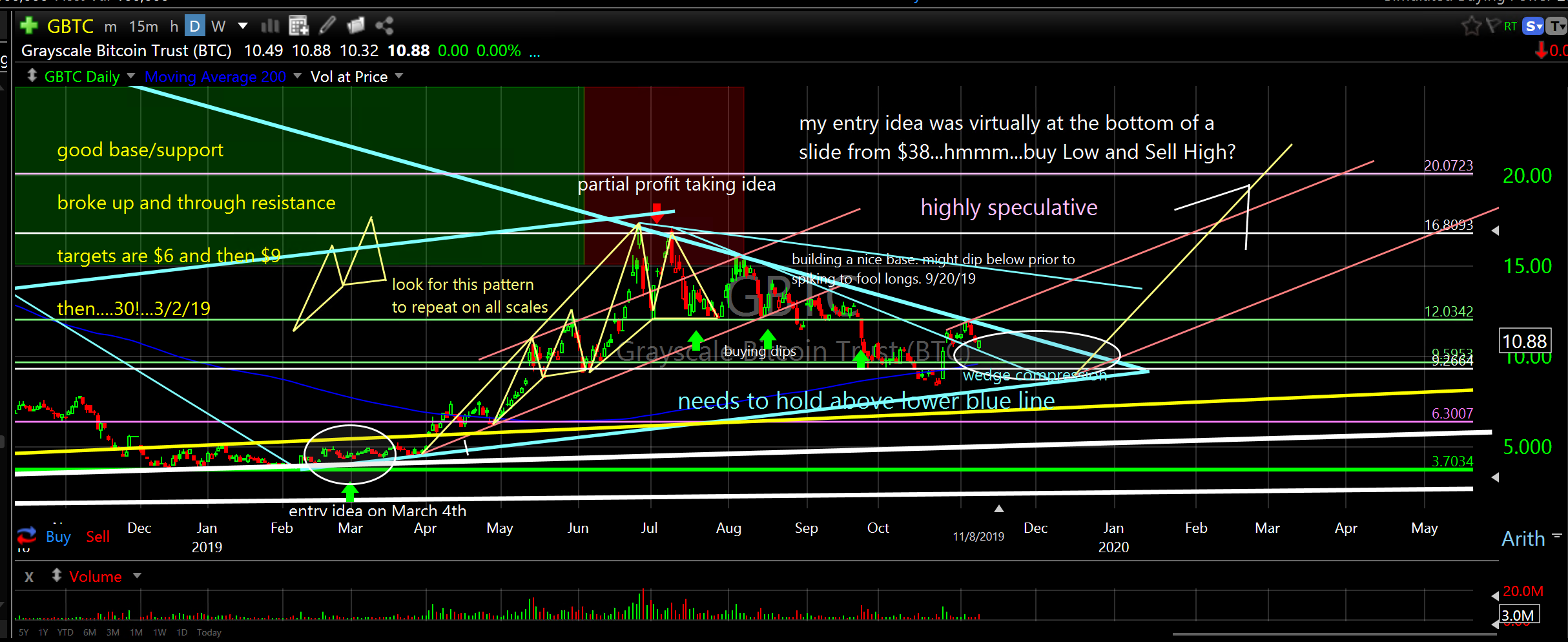1568x642 pixels.
Task: Select the 6M range preset
Action: 90,632
